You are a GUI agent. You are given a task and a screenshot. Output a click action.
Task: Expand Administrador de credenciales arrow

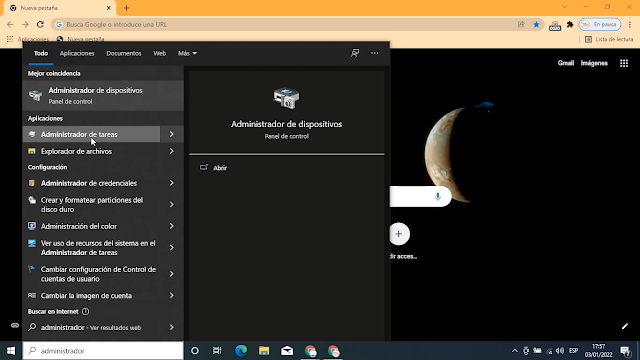click(x=172, y=183)
